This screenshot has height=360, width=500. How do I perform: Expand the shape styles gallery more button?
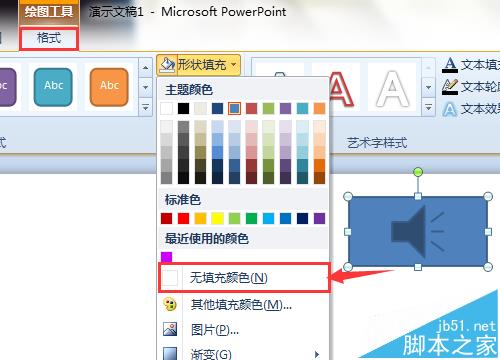tap(145, 107)
